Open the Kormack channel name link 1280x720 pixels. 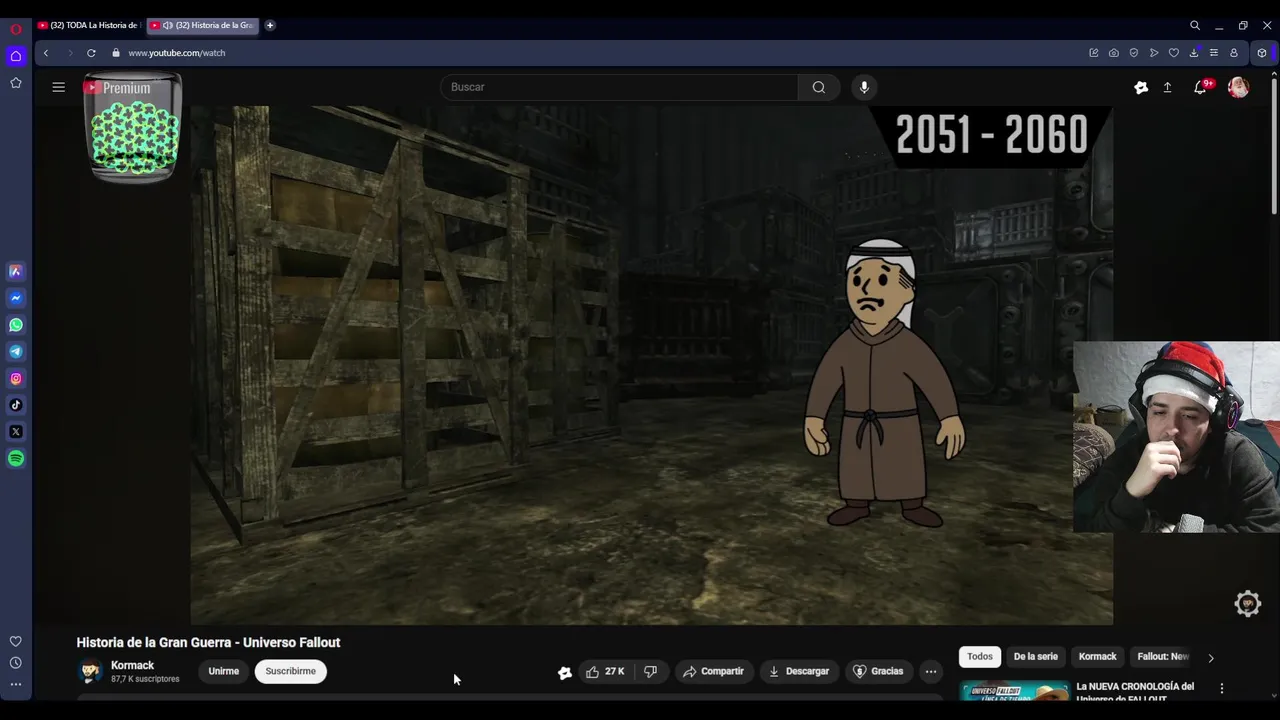click(x=132, y=665)
